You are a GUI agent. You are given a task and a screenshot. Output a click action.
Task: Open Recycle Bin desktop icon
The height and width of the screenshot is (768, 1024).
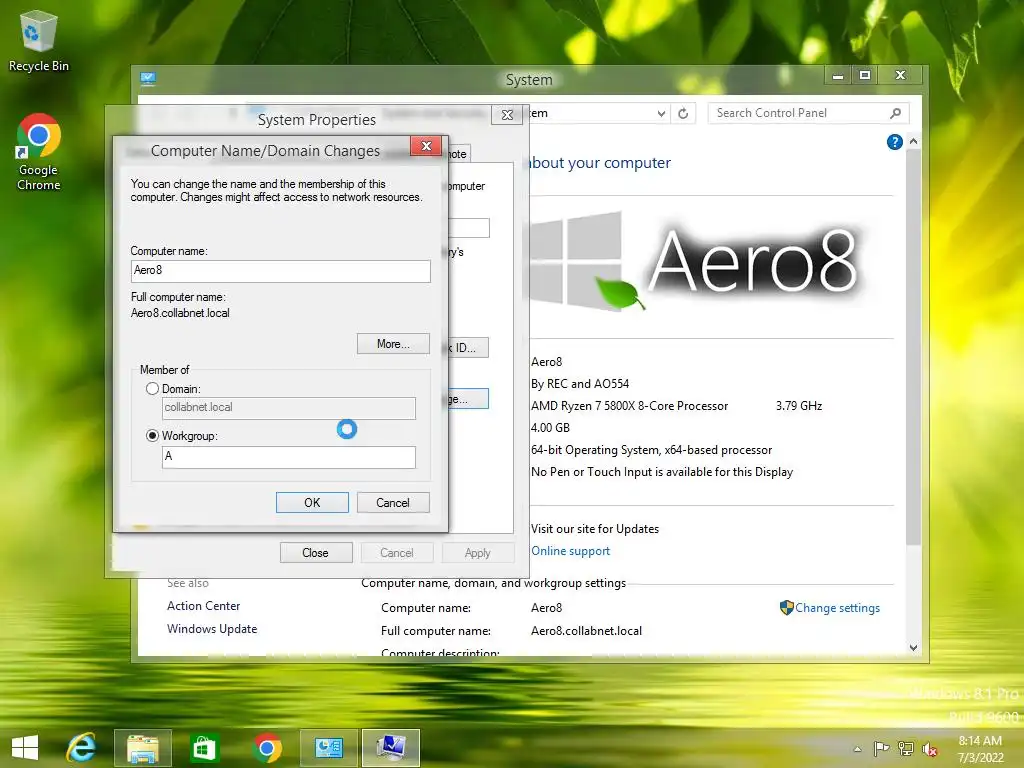39,41
